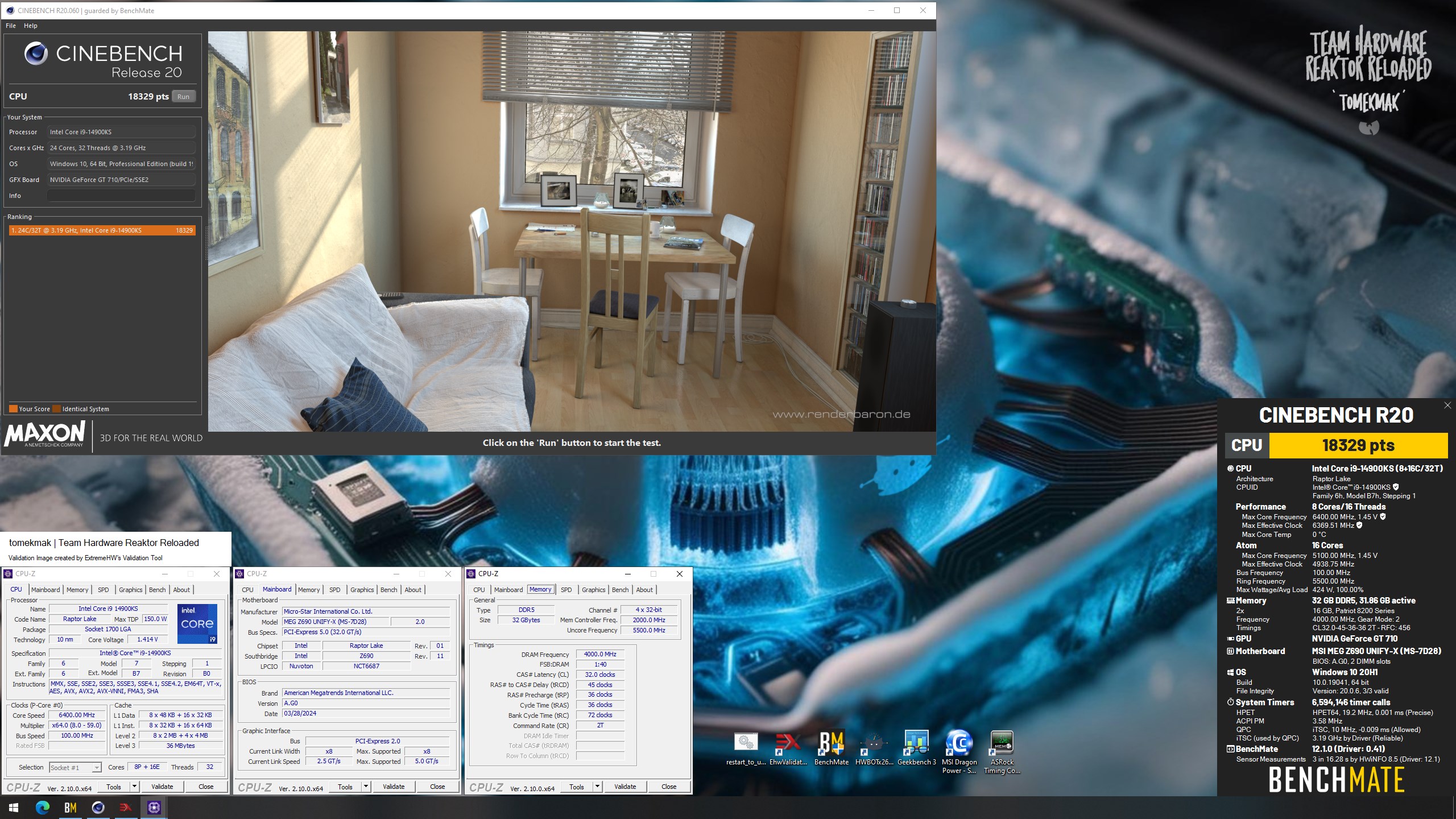The height and width of the screenshot is (819, 1456).
Task: Launch MSI Dragon Power desktop shortcut
Action: (959, 752)
